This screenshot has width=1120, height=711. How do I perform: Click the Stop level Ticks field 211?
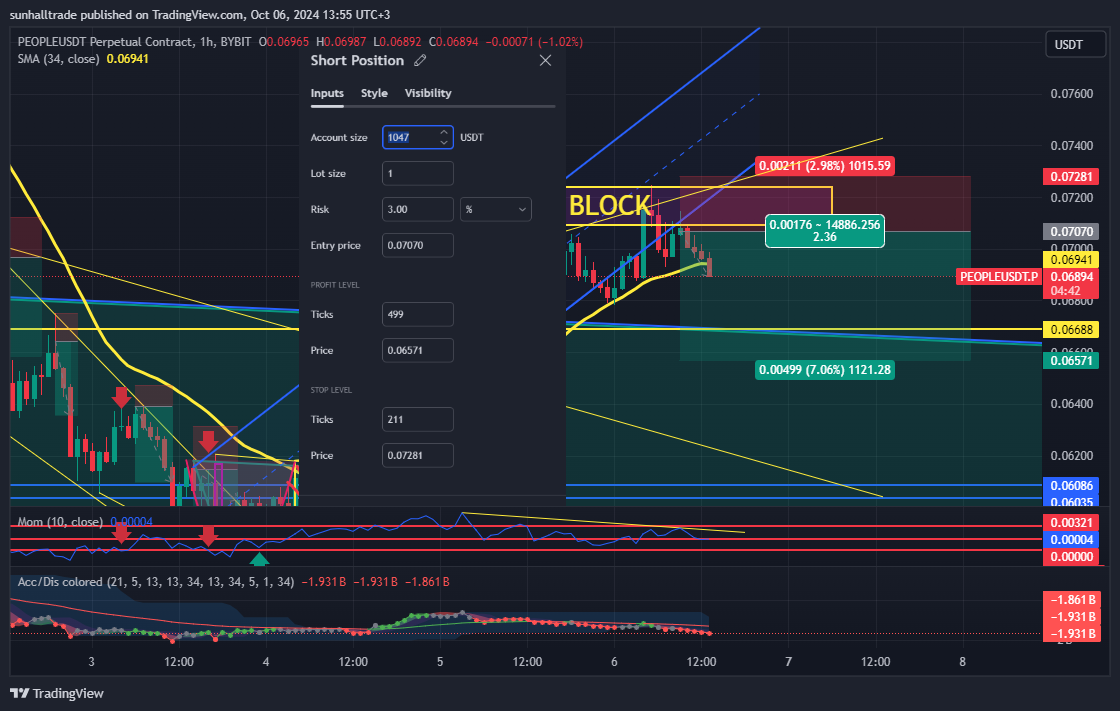(418, 419)
